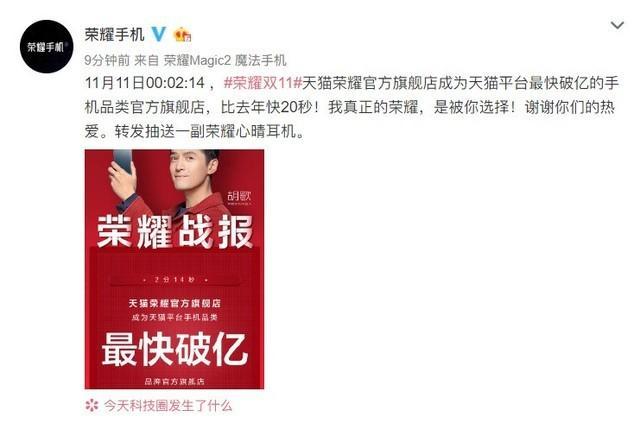
Task: Open the 荣耀Magic2 魔法手机 source link
Action: tap(225, 60)
